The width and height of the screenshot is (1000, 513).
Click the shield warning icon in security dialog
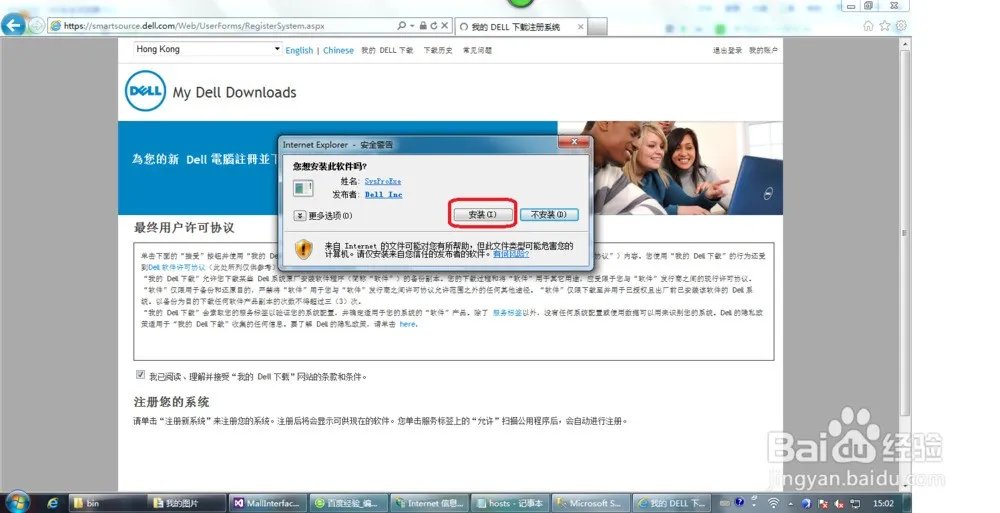point(304,248)
